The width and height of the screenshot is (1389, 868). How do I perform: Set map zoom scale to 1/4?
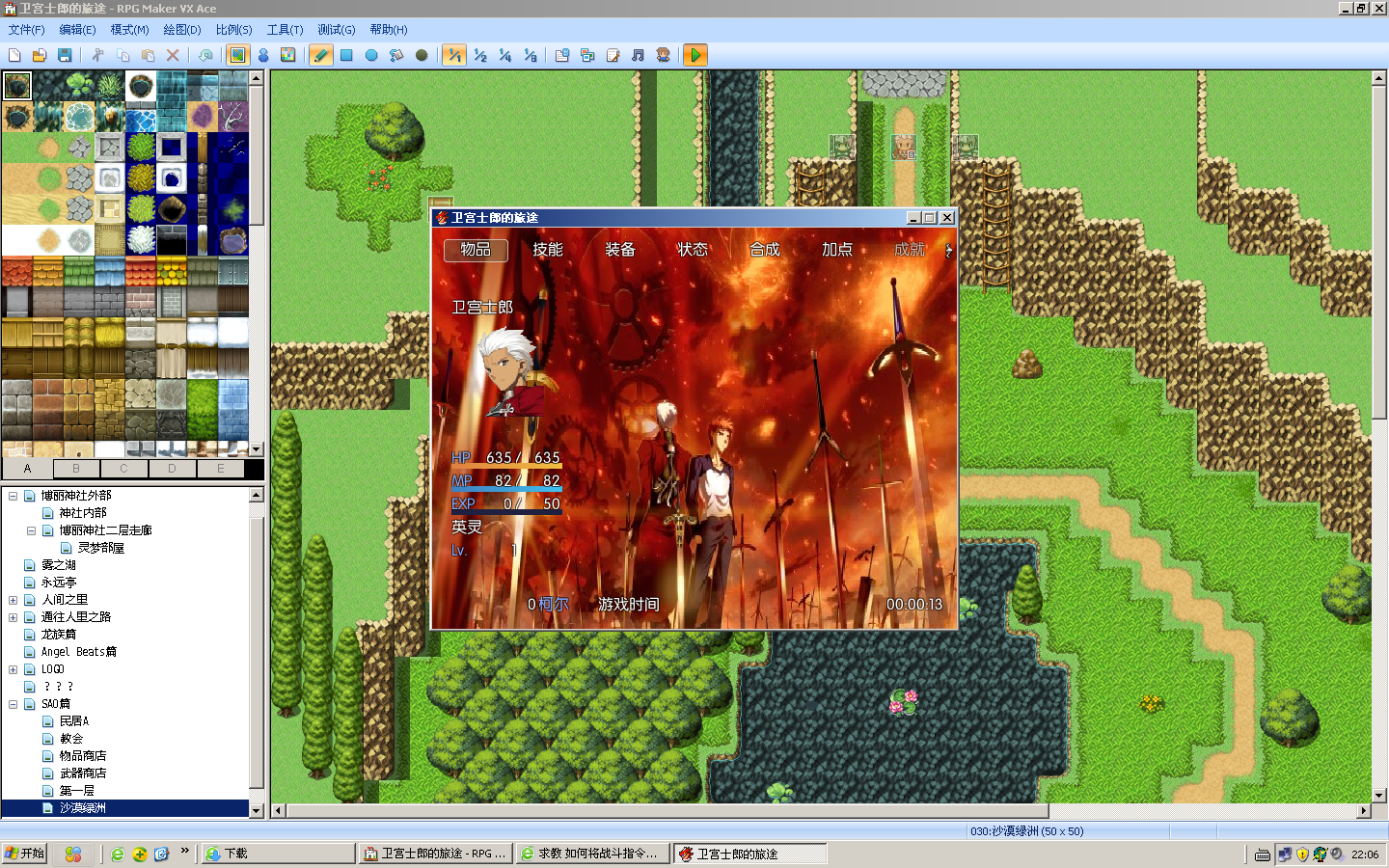coord(504,55)
